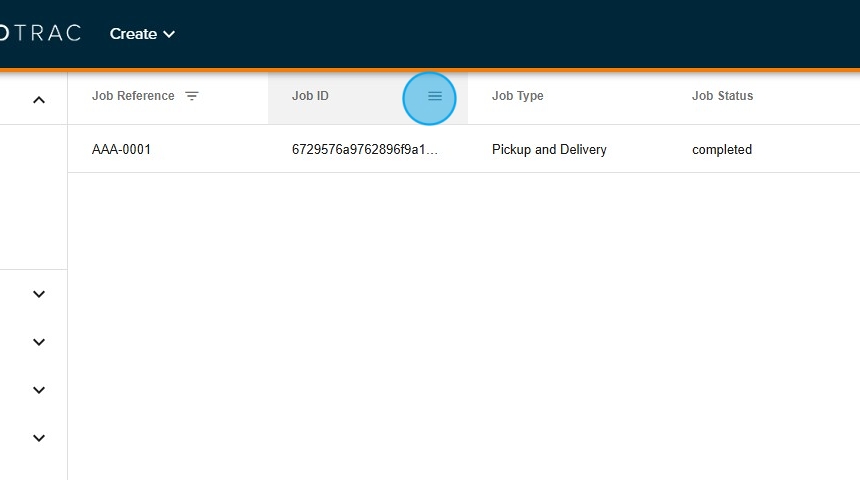Sort by the Job Reference column header
The width and height of the screenshot is (860, 480).
[133, 97]
